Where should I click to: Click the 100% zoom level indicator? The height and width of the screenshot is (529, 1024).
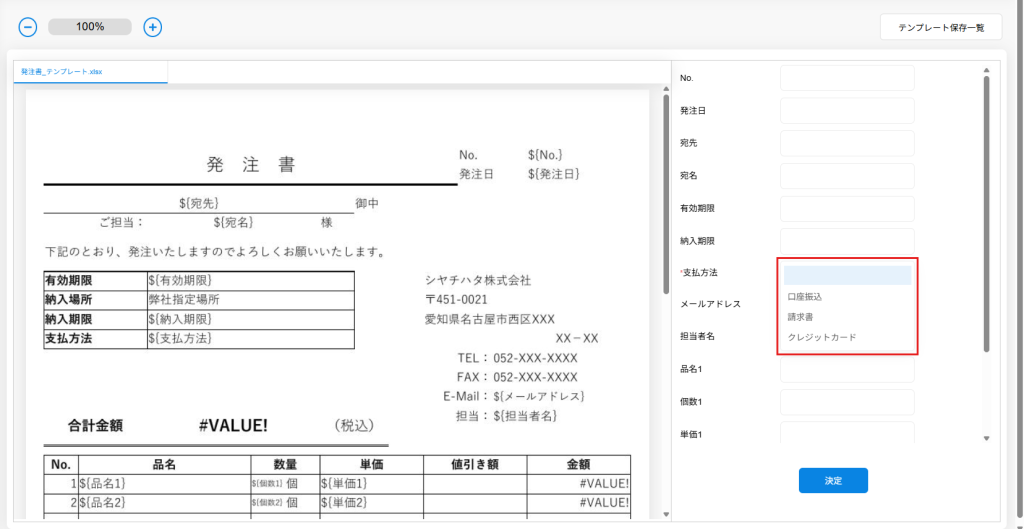pos(90,27)
